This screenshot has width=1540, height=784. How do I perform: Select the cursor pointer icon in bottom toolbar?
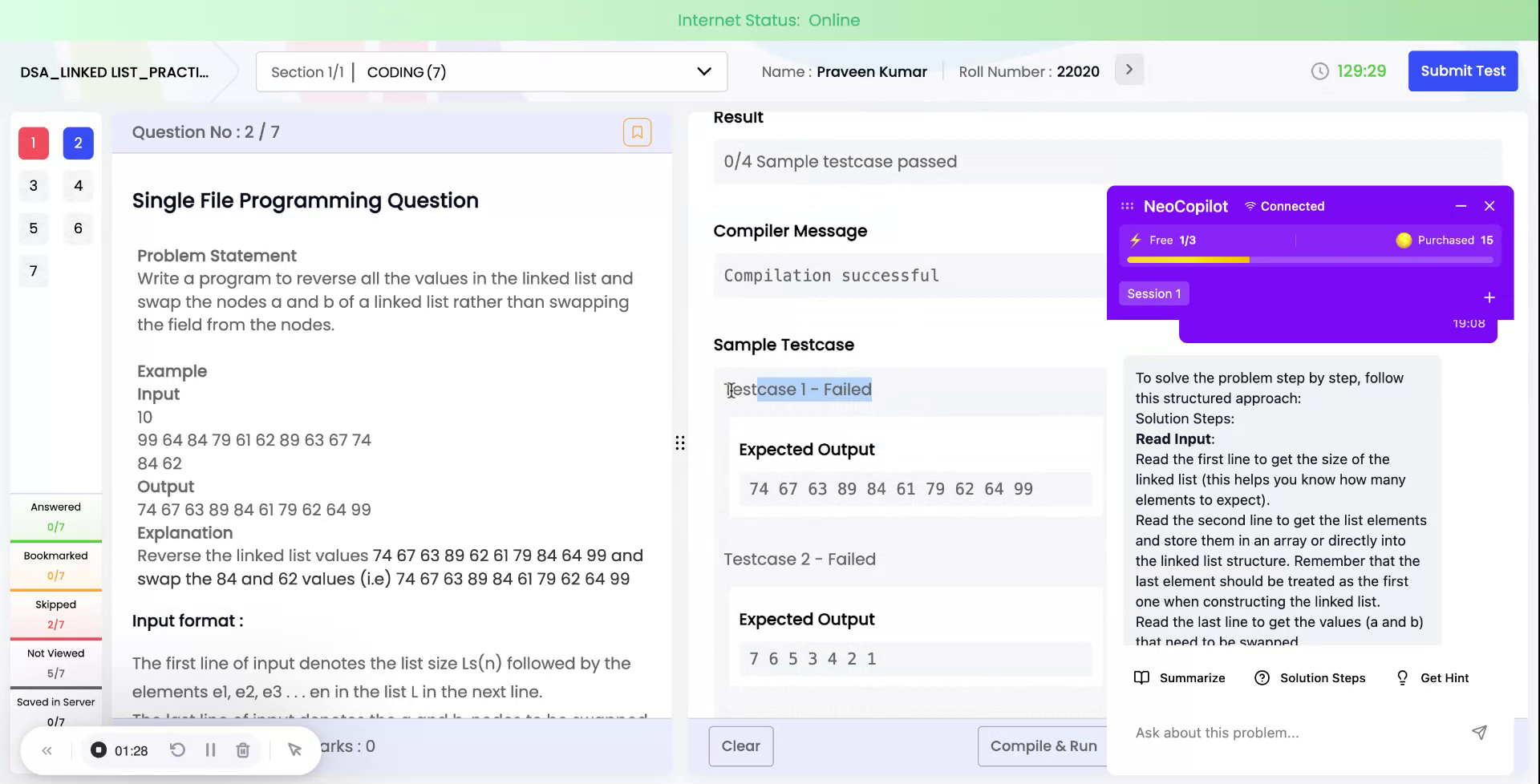294,750
